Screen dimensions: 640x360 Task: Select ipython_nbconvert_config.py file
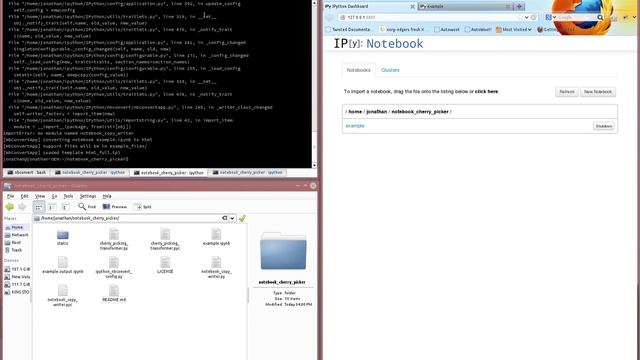coord(114,268)
